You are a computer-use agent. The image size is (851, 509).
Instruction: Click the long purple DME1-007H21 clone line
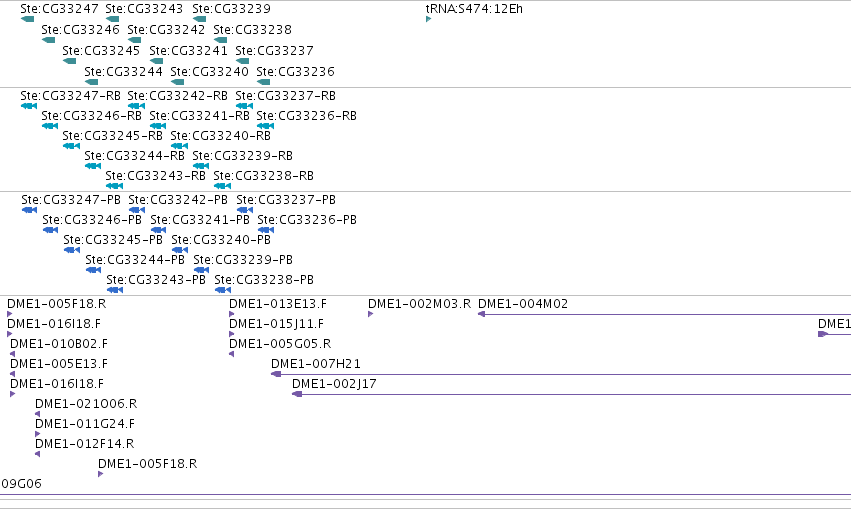click(561, 374)
